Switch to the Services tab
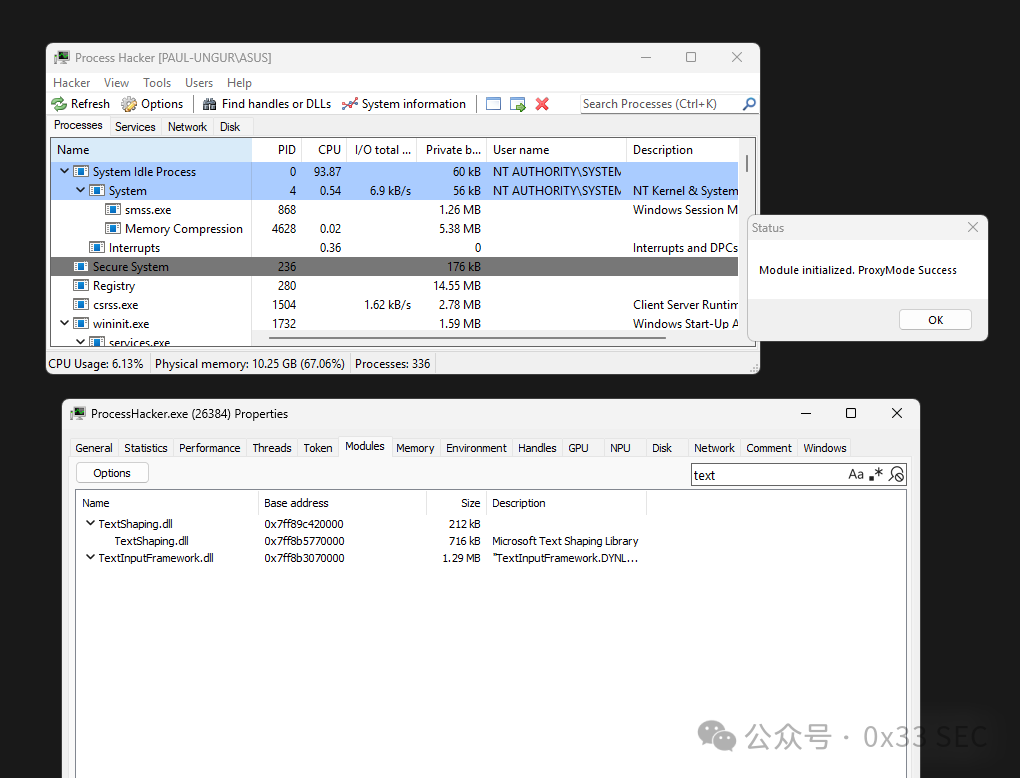 point(135,127)
